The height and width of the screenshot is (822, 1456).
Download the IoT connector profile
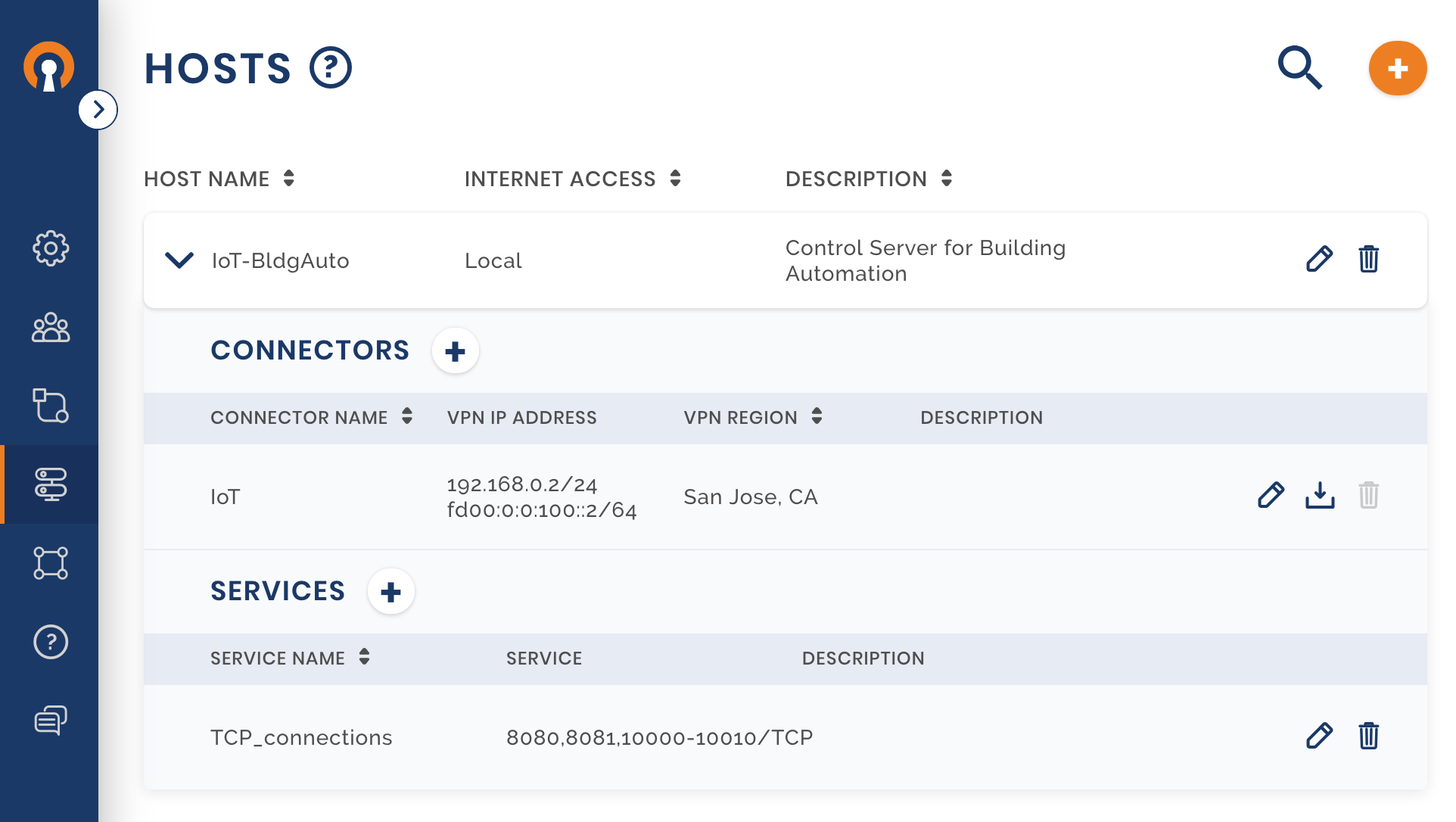coord(1320,495)
